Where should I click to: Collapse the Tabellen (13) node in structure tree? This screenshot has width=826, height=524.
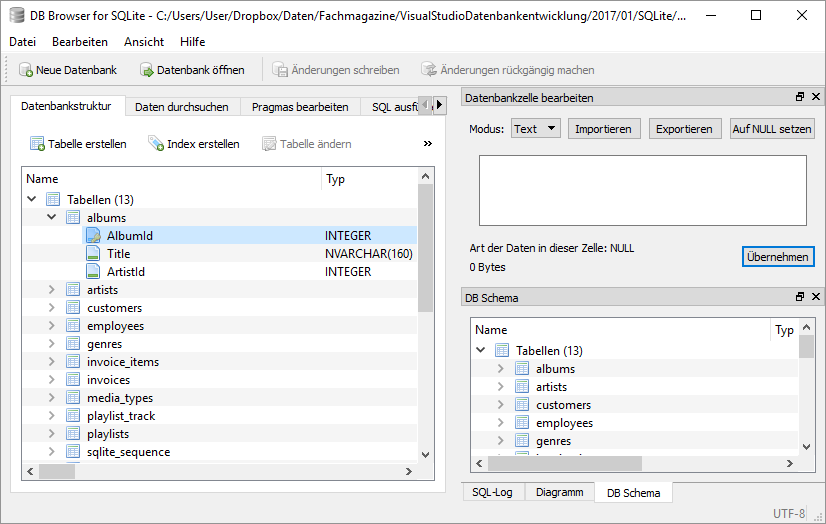32,199
